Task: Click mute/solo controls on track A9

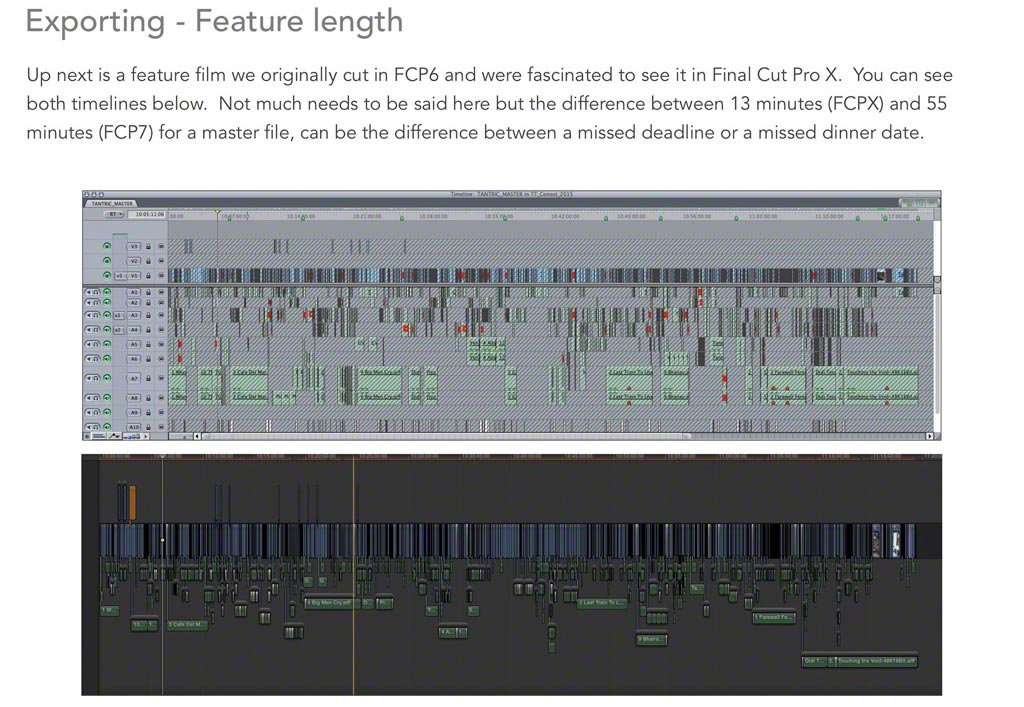Action: [92, 412]
